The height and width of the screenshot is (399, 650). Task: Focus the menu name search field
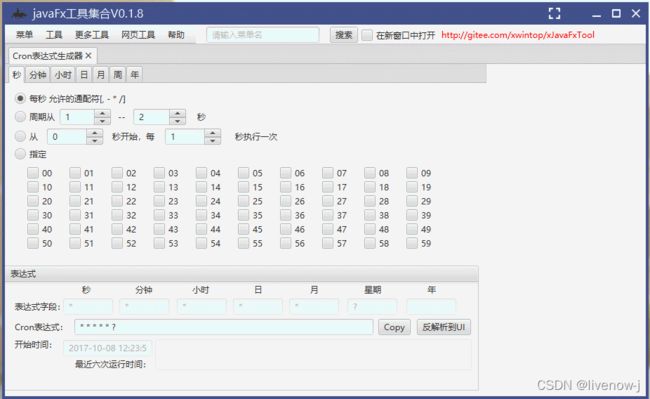click(263, 35)
